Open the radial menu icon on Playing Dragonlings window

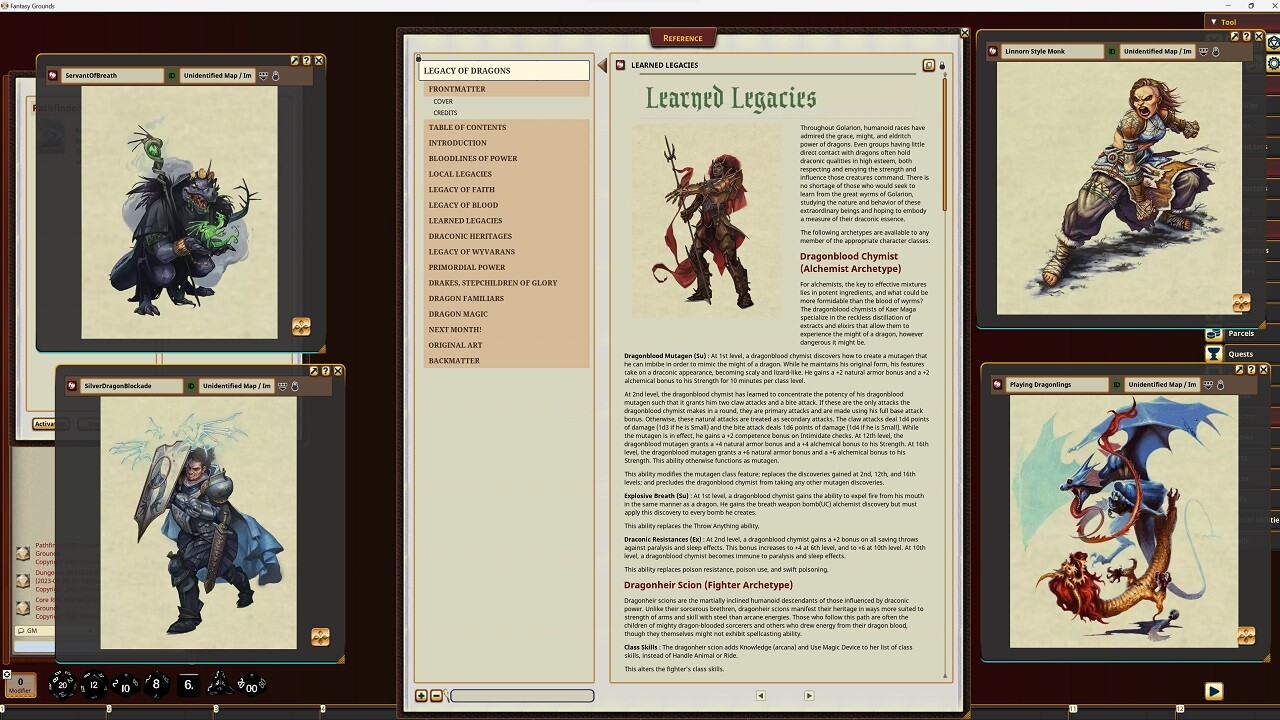[1246, 635]
